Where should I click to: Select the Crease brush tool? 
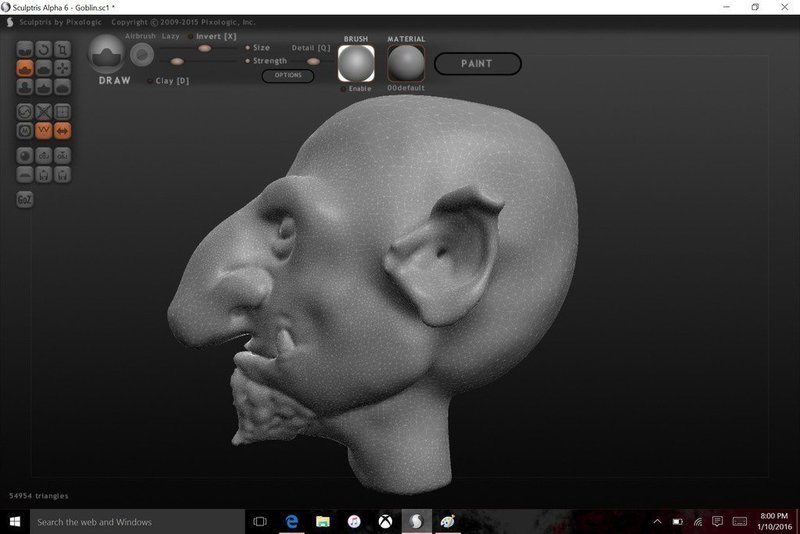click(x=25, y=49)
